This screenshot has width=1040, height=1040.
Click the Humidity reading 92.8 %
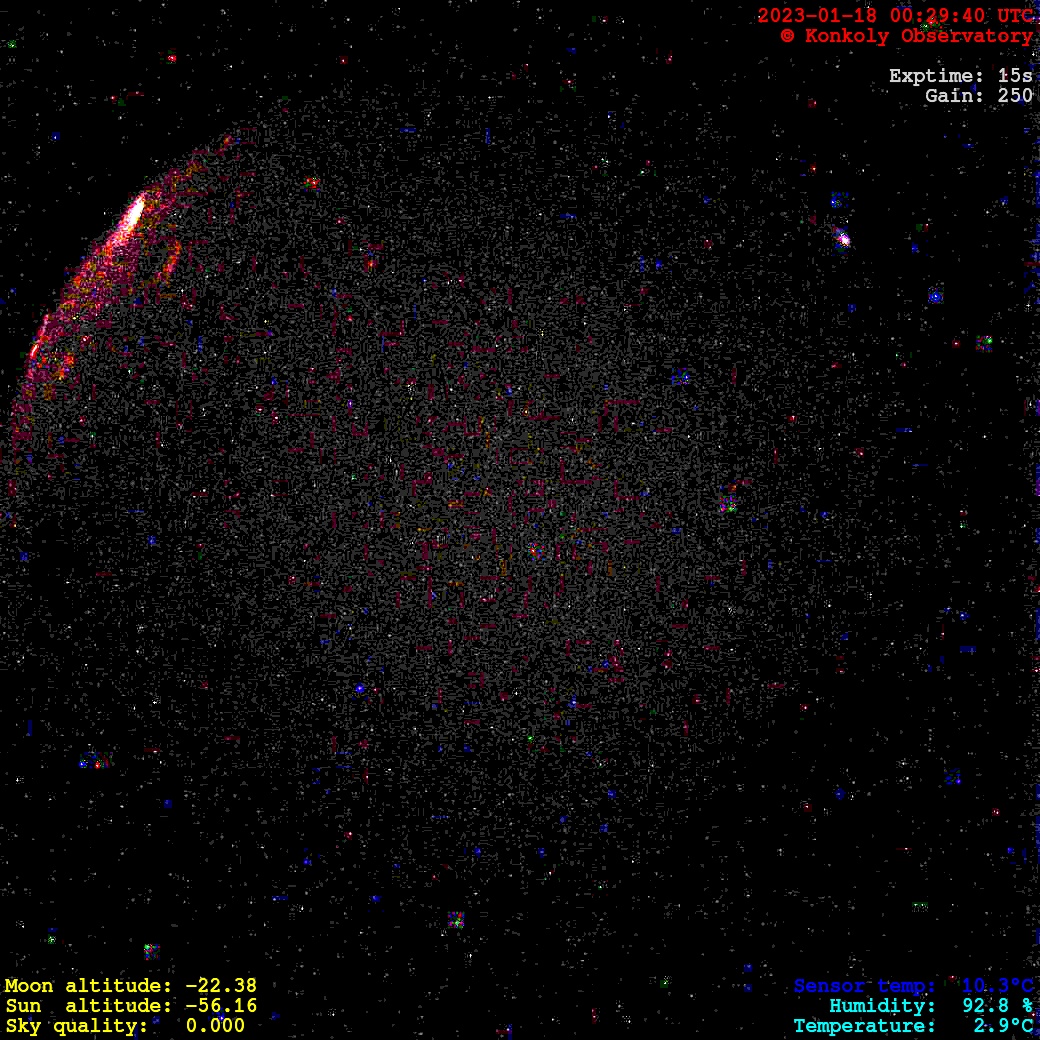931,1006
